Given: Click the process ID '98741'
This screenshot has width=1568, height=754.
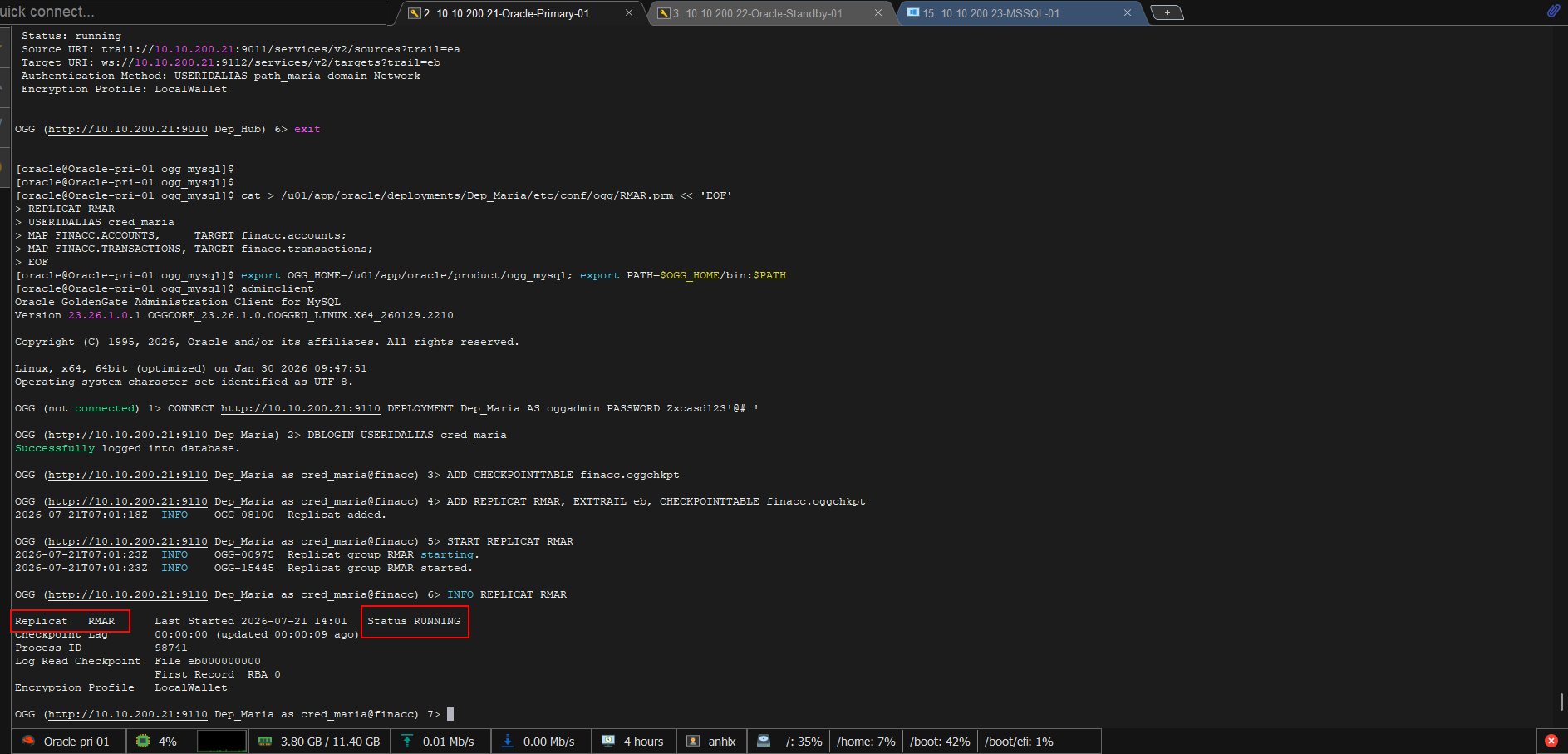Looking at the screenshot, I should click(171, 648).
